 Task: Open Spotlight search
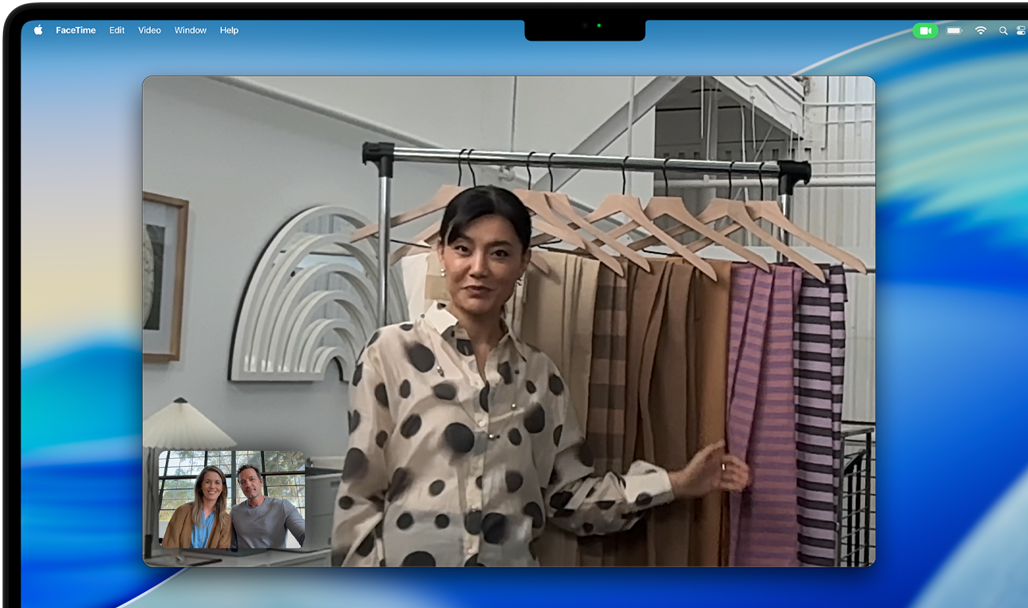1003,30
